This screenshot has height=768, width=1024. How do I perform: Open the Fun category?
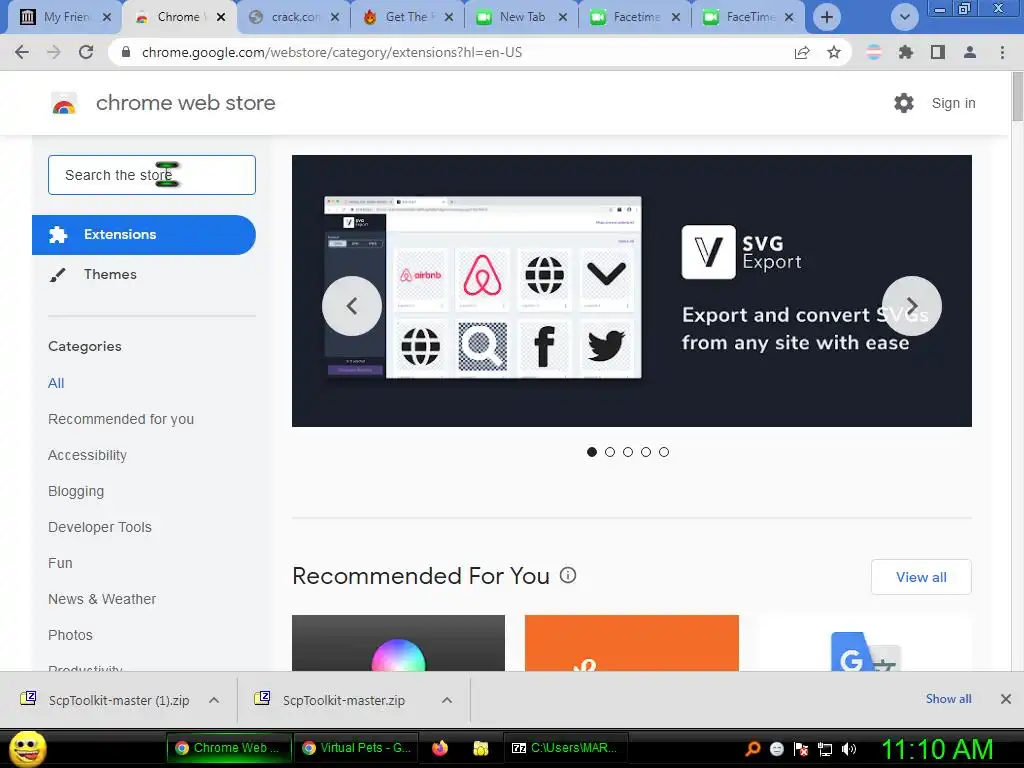tap(60, 563)
